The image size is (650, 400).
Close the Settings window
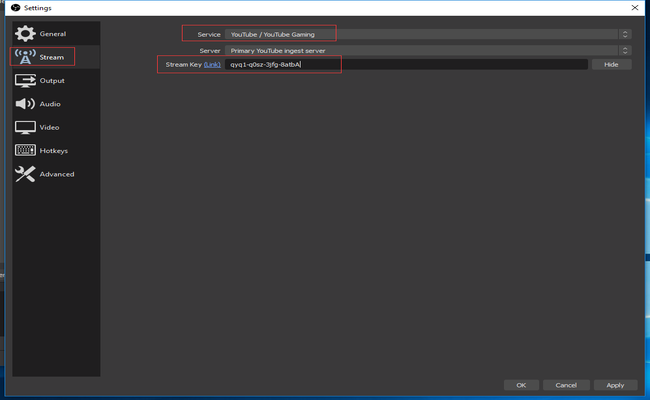coord(635,7)
